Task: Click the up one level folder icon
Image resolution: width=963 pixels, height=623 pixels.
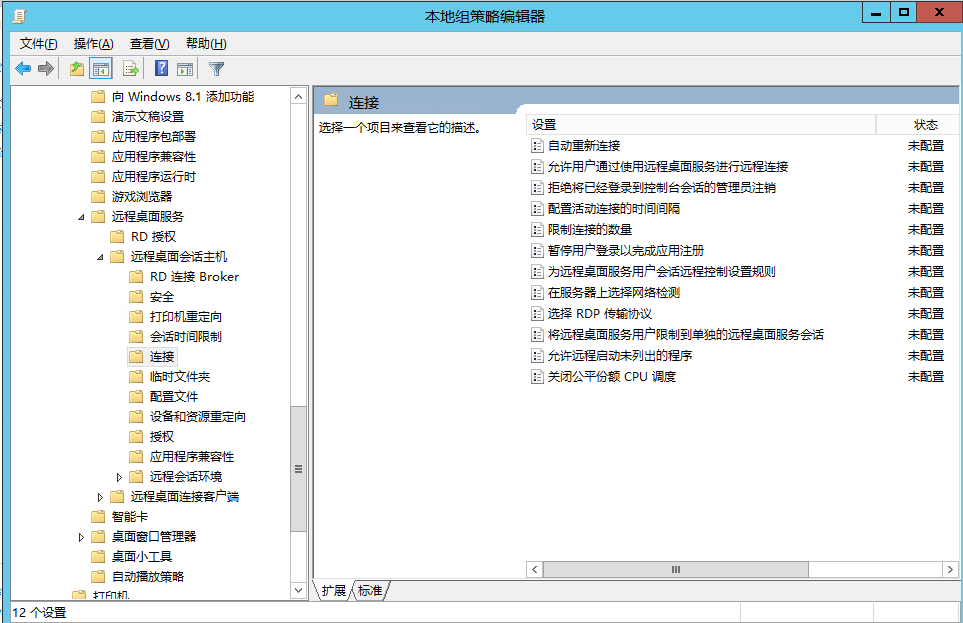Action: click(77, 69)
